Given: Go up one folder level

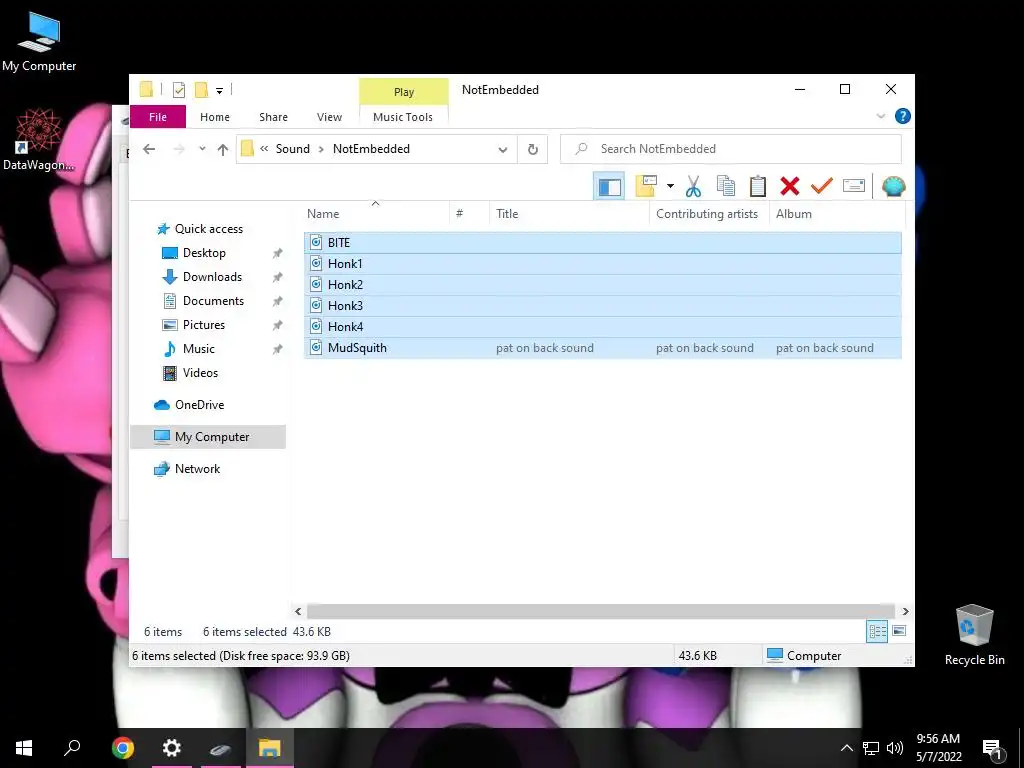Looking at the screenshot, I should click(223, 150).
